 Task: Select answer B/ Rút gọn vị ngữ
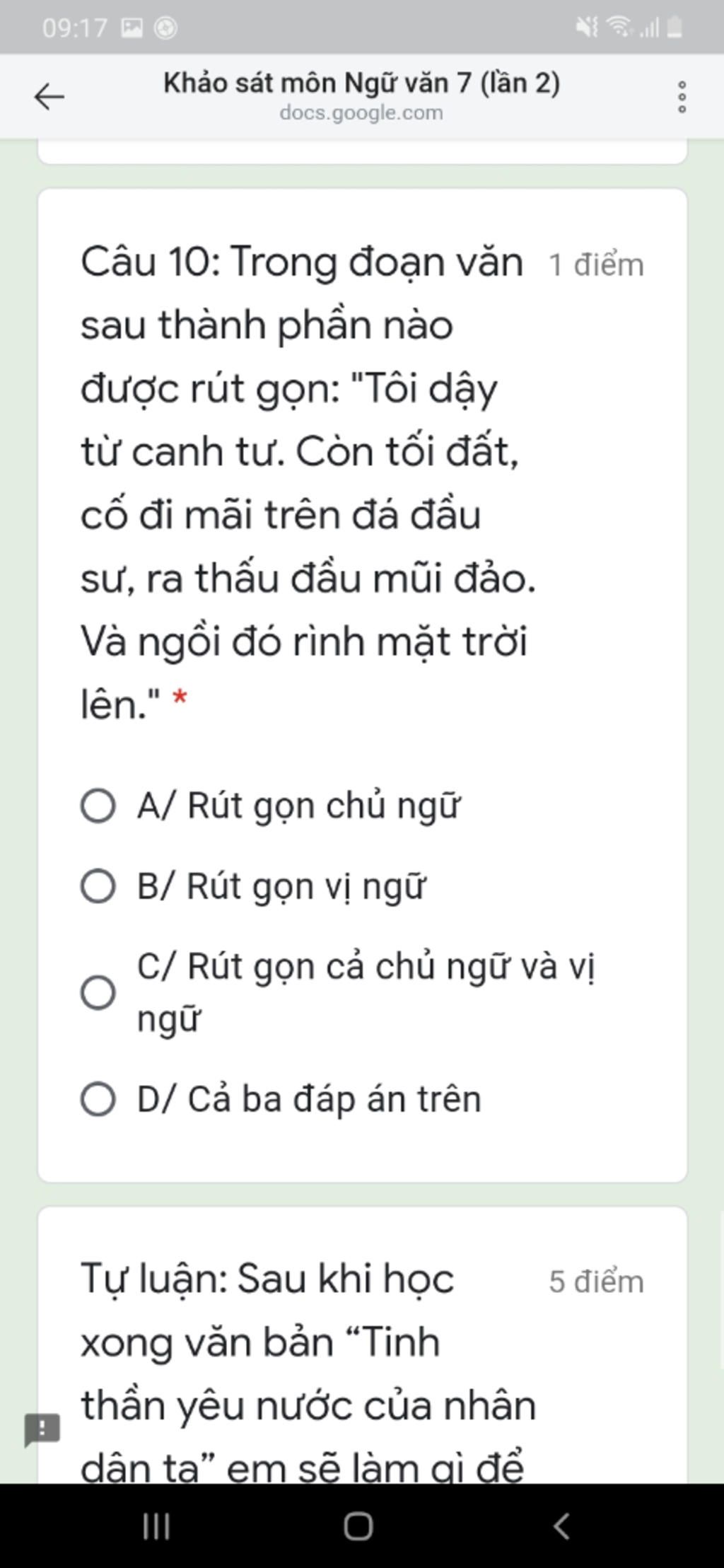coord(98,886)
